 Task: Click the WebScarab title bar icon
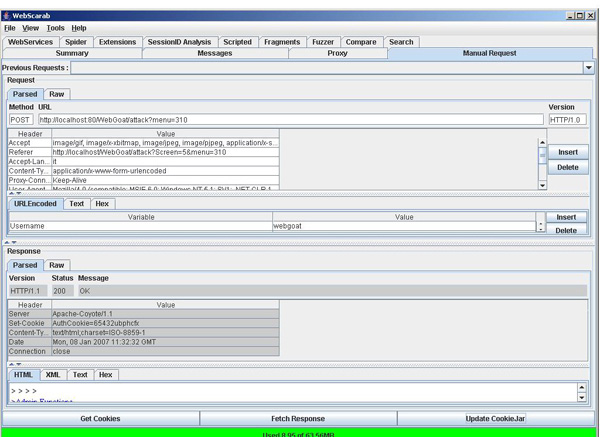pos(6,16)
